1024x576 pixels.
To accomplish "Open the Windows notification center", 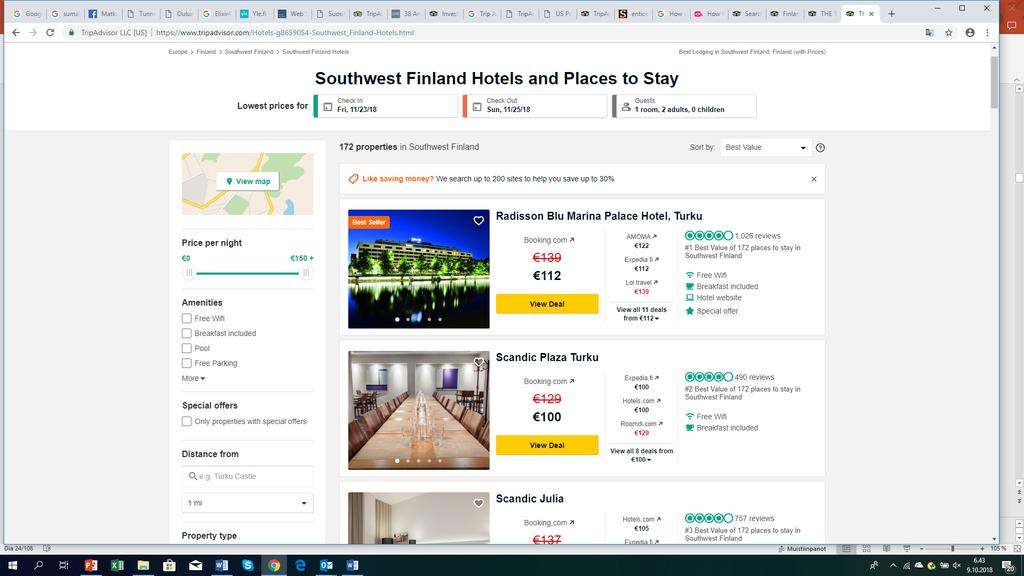I will 1008,566.
